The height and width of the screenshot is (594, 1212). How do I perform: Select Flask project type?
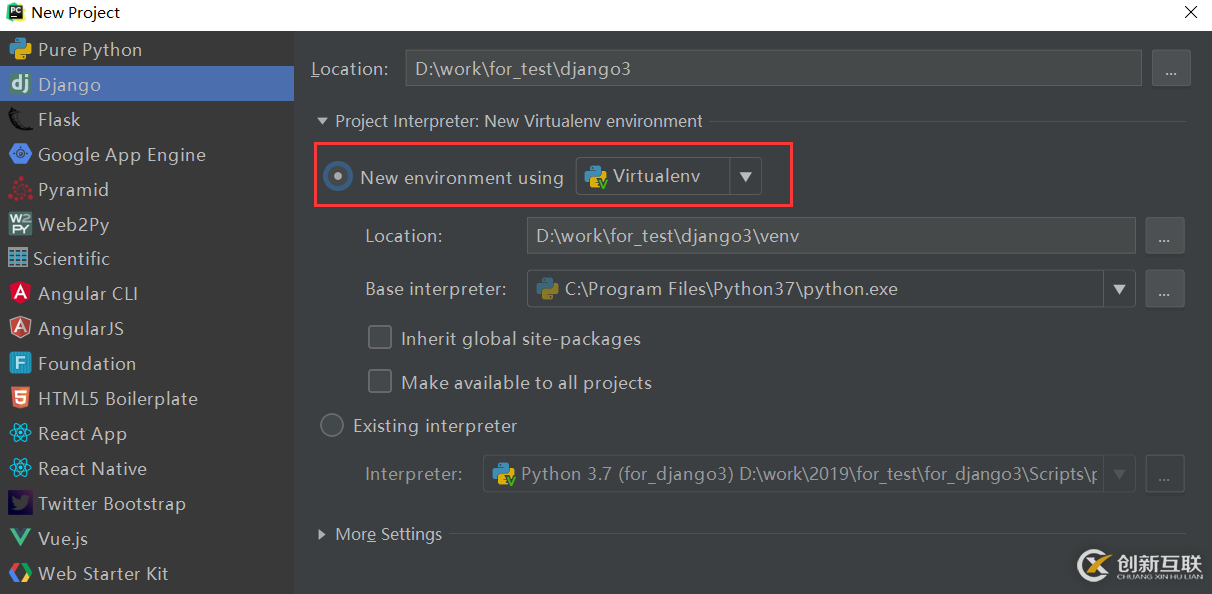tap(147, 119)
